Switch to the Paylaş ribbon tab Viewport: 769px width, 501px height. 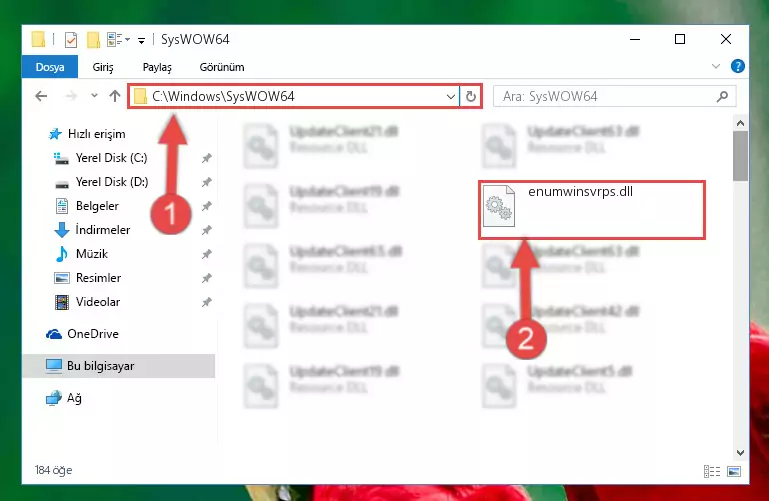157,67
